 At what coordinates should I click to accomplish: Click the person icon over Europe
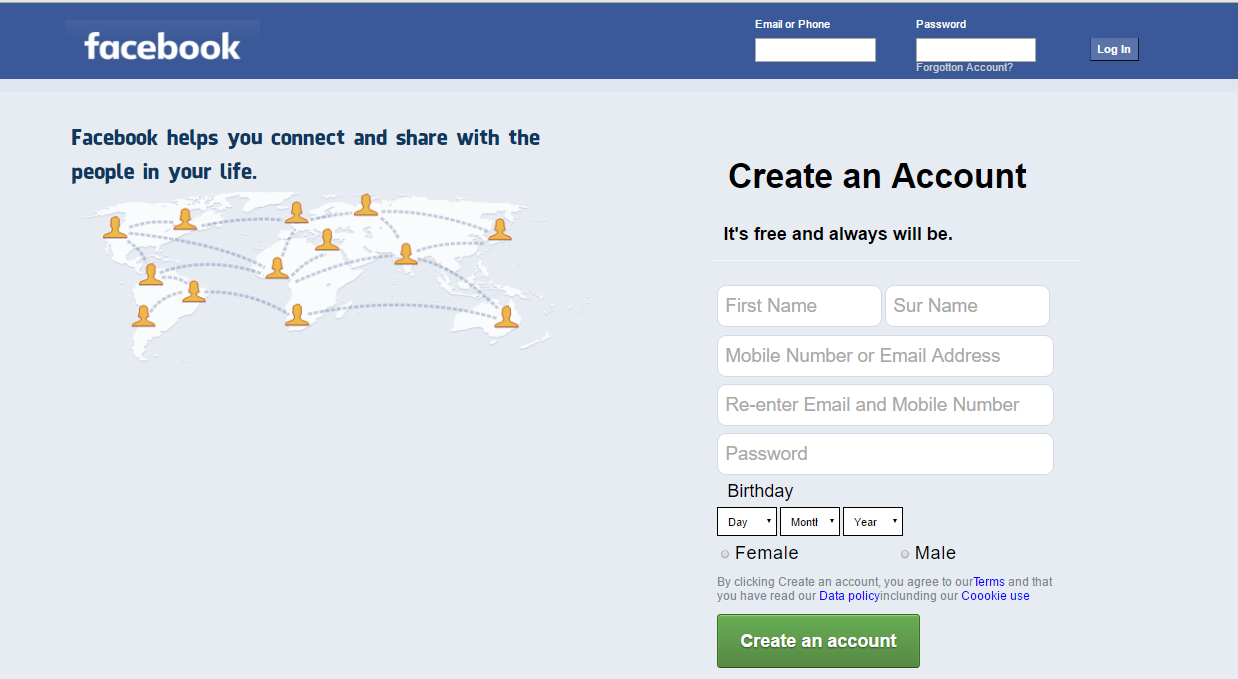(328, 238)
